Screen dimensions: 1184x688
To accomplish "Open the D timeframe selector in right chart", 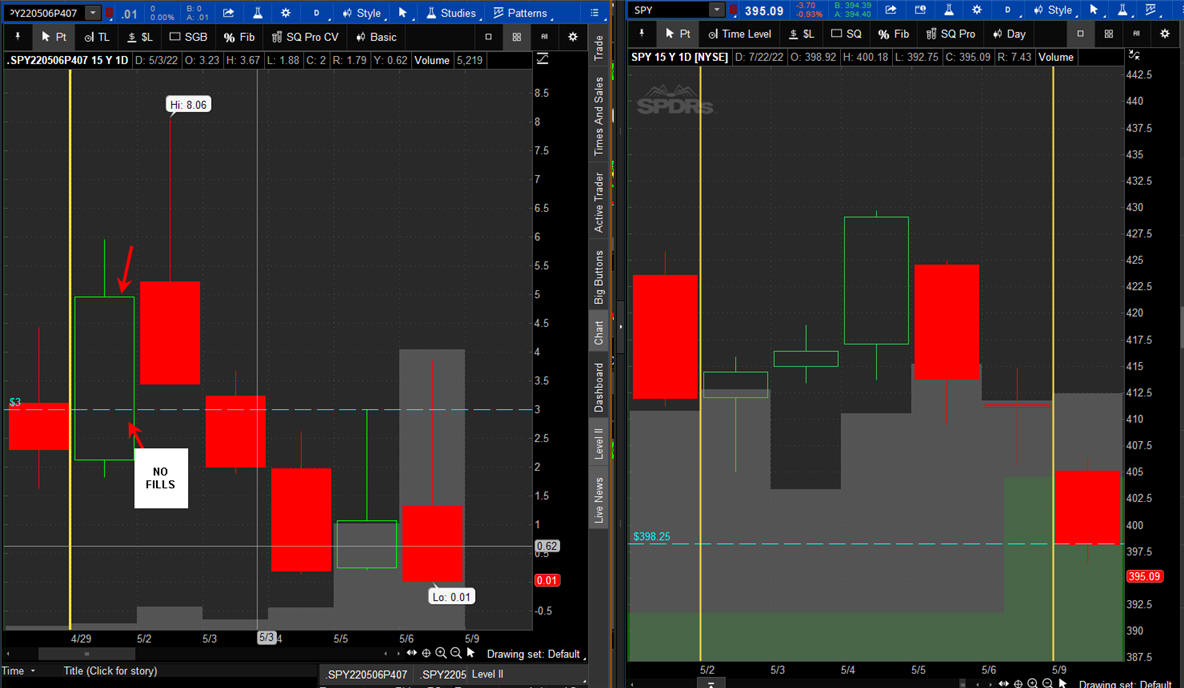I will (1007, 10).
